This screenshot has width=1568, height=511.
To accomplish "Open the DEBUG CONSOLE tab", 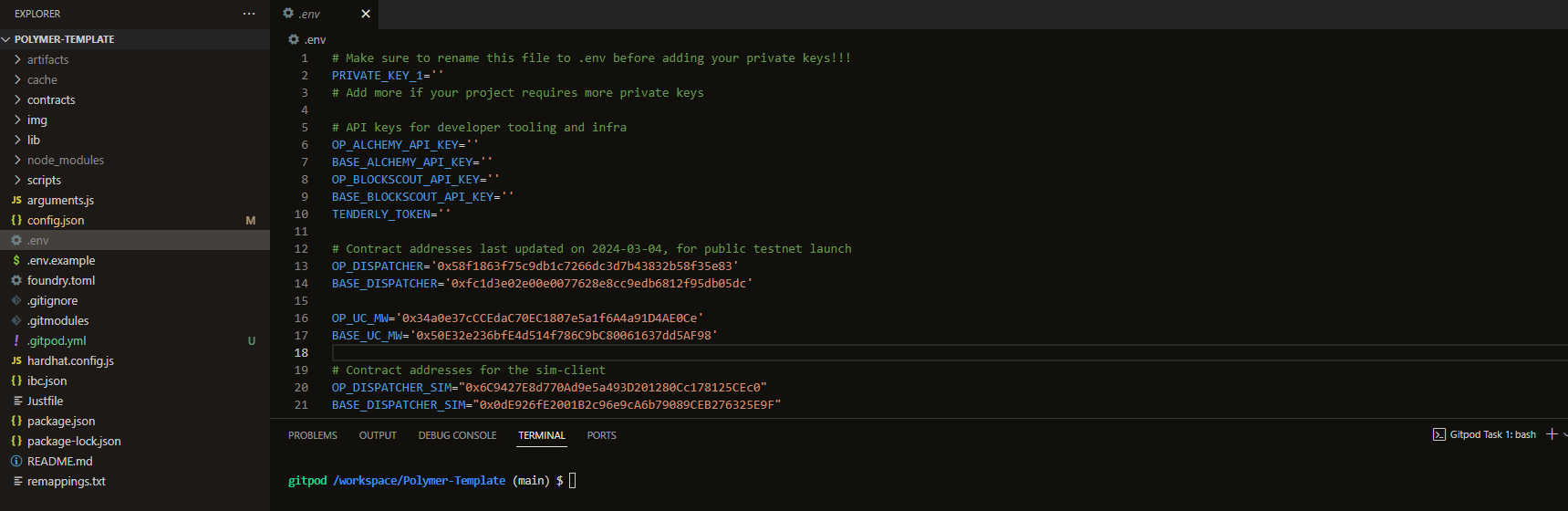I will 457,435.
